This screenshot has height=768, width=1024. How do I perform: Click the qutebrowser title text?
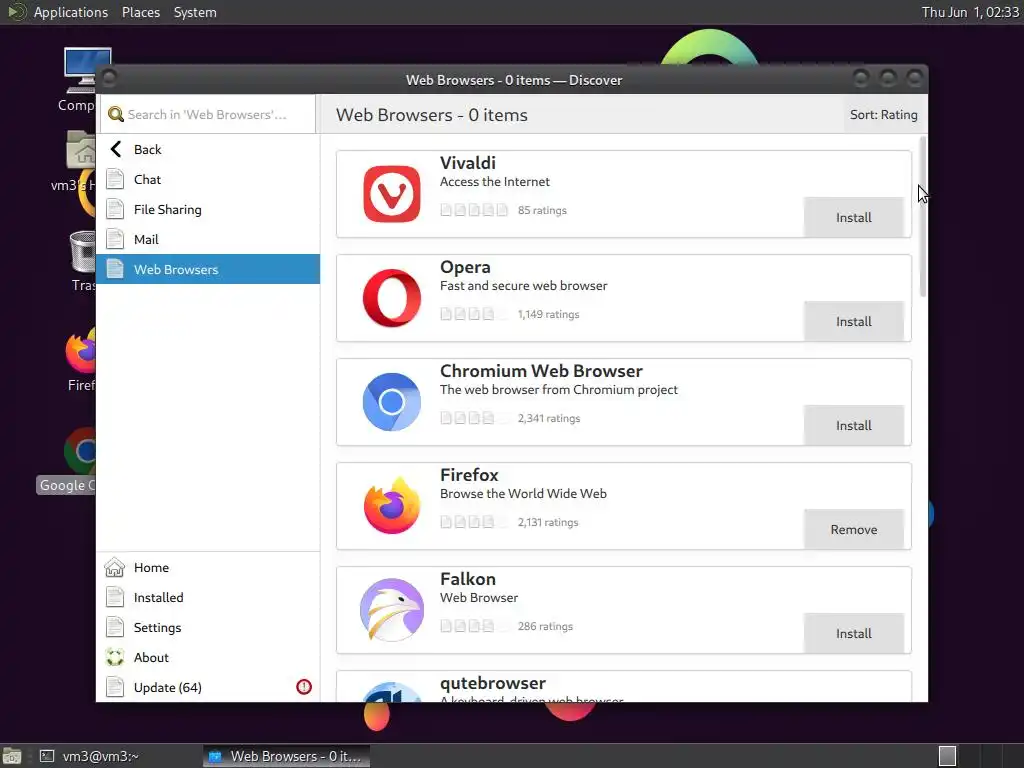[492, 682]
